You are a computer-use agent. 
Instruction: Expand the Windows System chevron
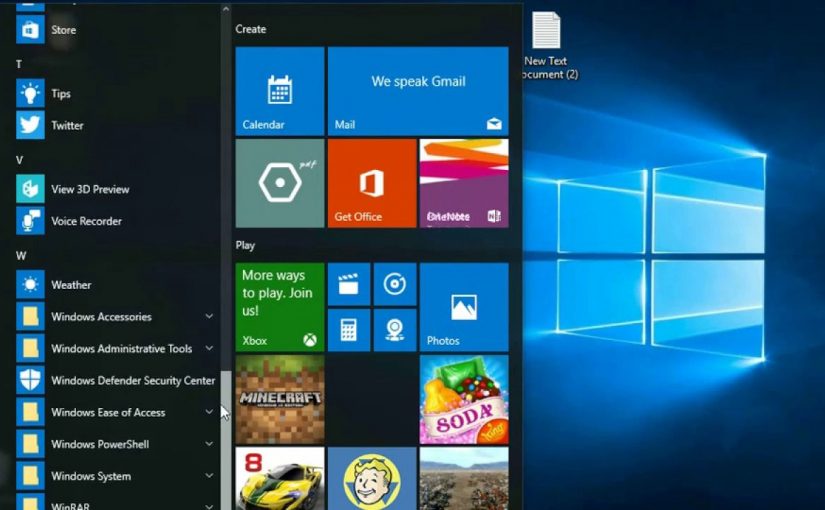tap(209, 475)
